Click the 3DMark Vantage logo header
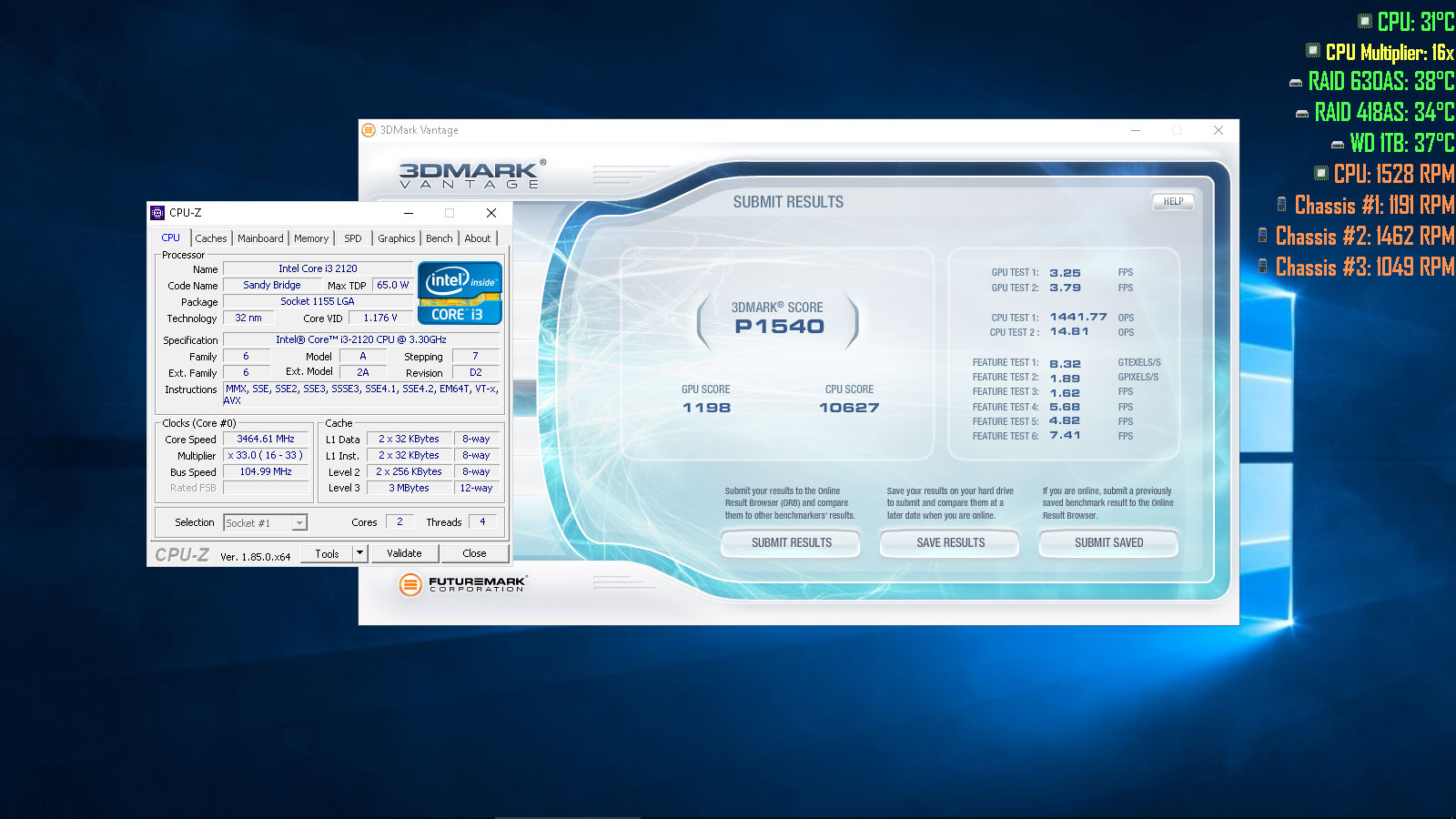Viewport: 1456px width, 819px height. coord(472,174)
